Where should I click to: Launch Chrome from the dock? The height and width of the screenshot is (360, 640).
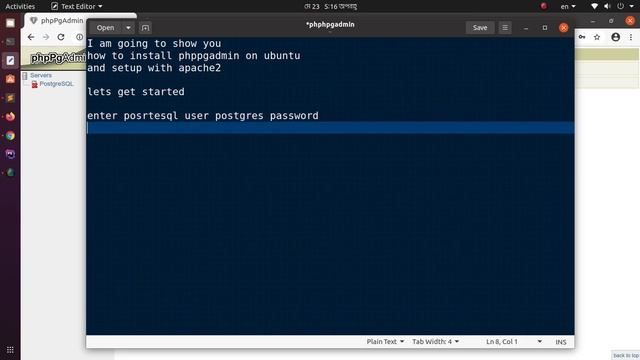10,136
